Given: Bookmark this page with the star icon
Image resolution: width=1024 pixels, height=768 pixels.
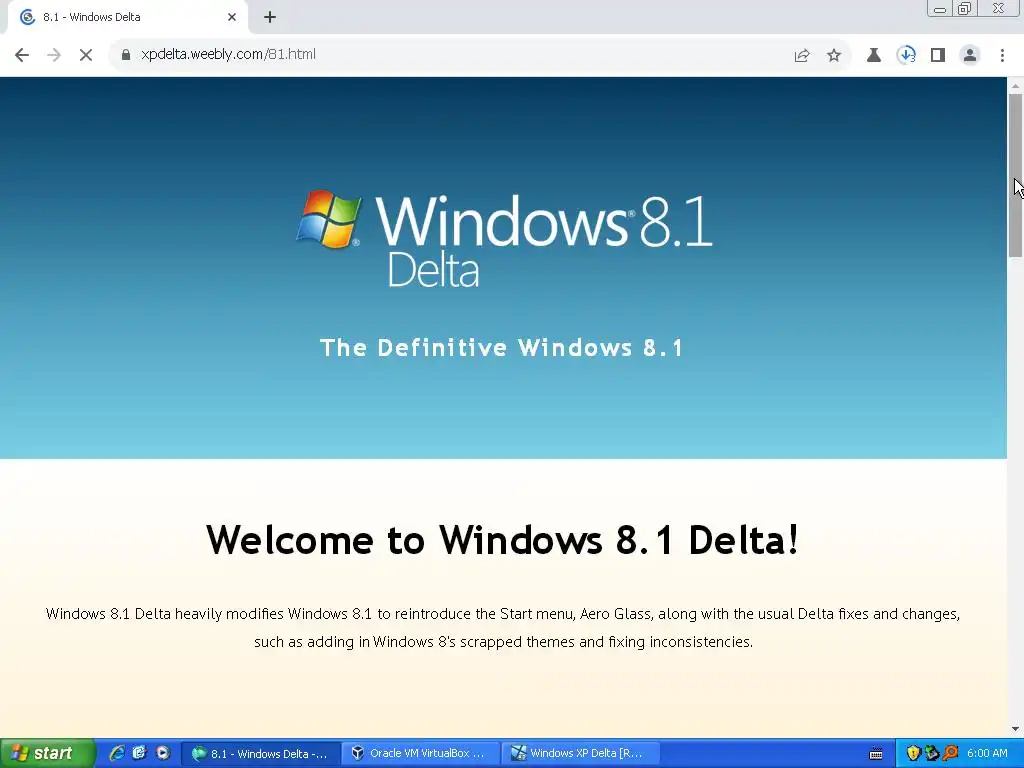Looking at the screenshot, I should [834, 56].
